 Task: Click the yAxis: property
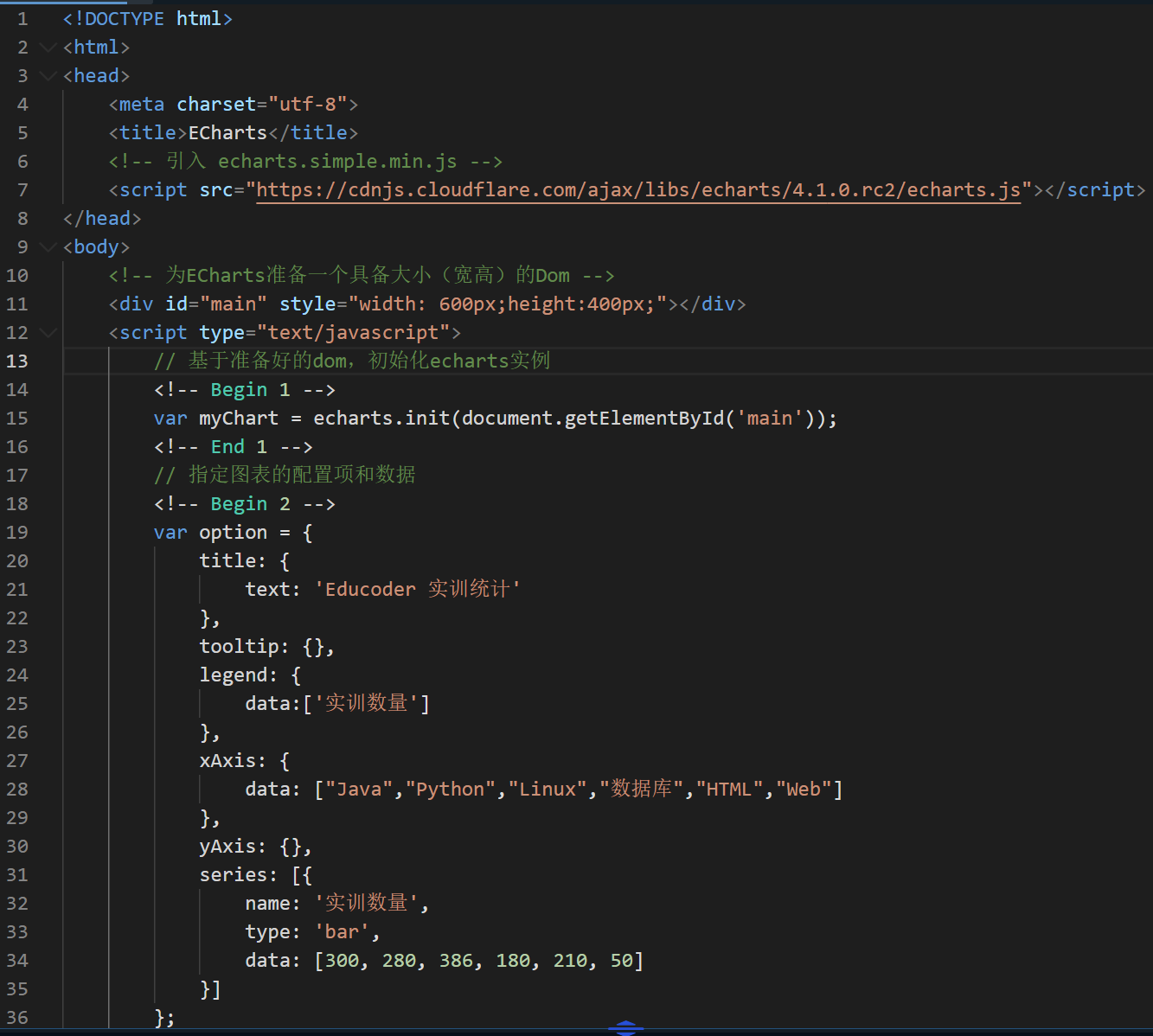[233, 847]
